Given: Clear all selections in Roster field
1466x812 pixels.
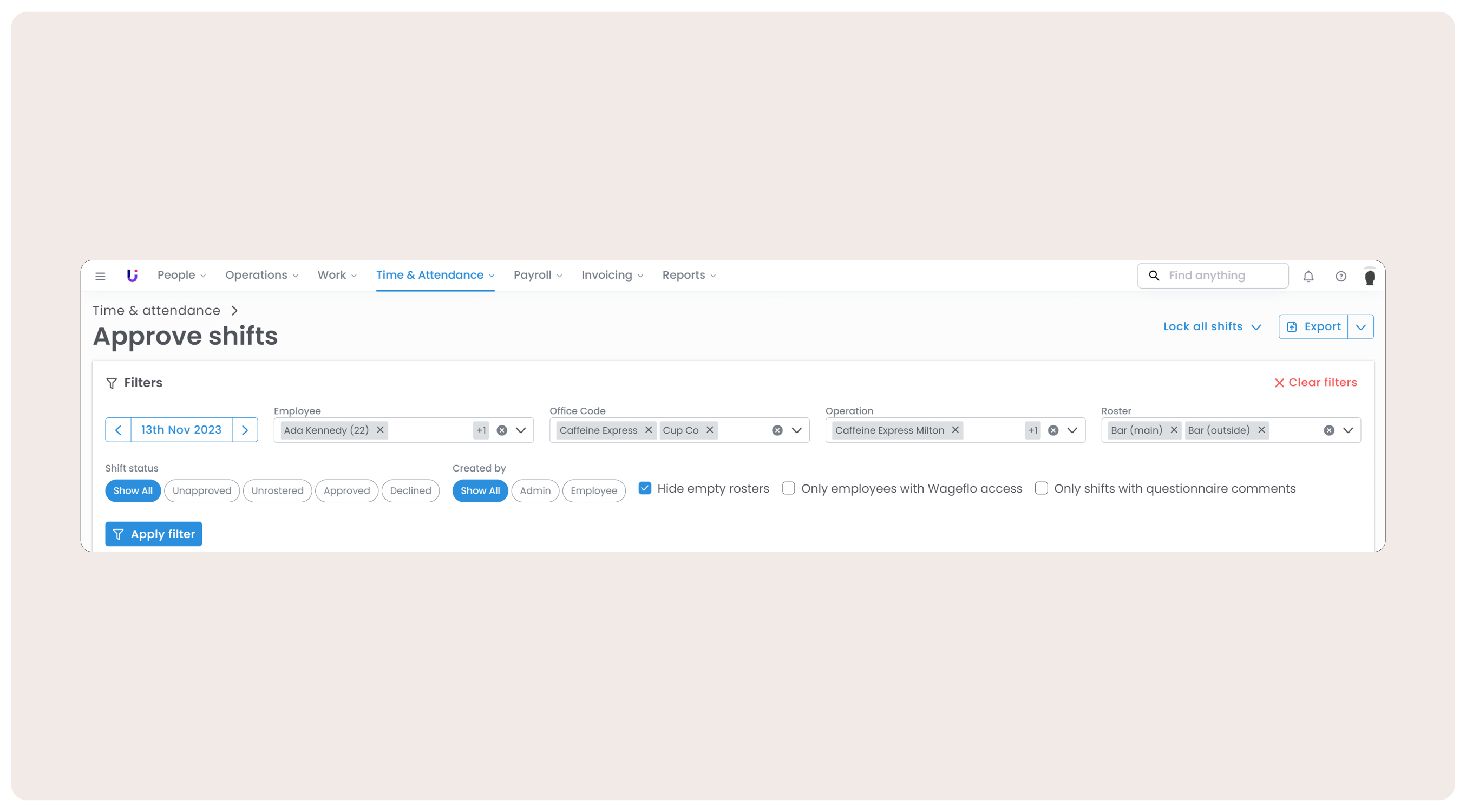Looking at the screenshot, I should (1328, 430).
